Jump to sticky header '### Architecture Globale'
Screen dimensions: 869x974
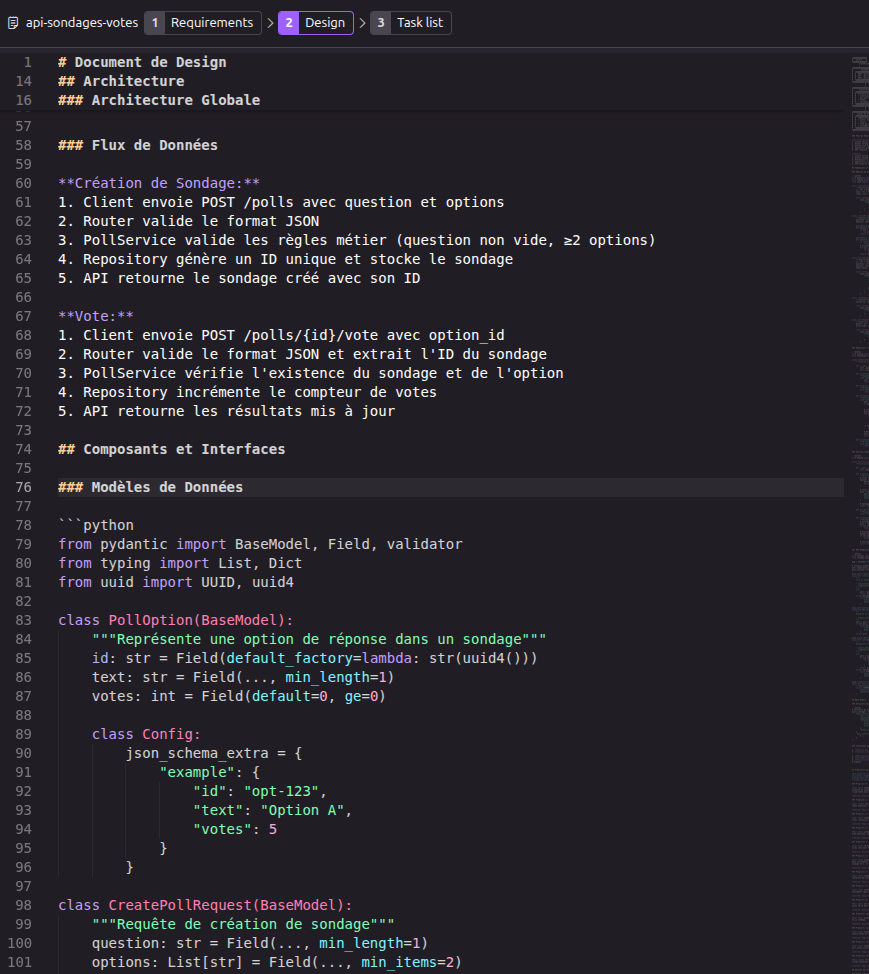point(159,100)
